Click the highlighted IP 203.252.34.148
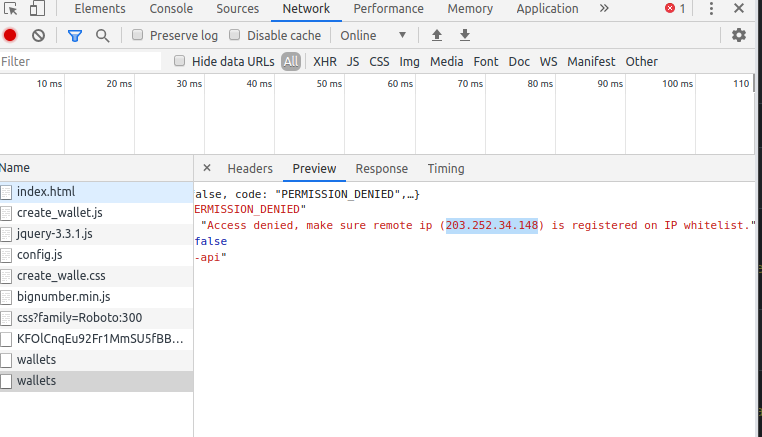The width and height of the screenshot is (762, 437). [492, 226]
